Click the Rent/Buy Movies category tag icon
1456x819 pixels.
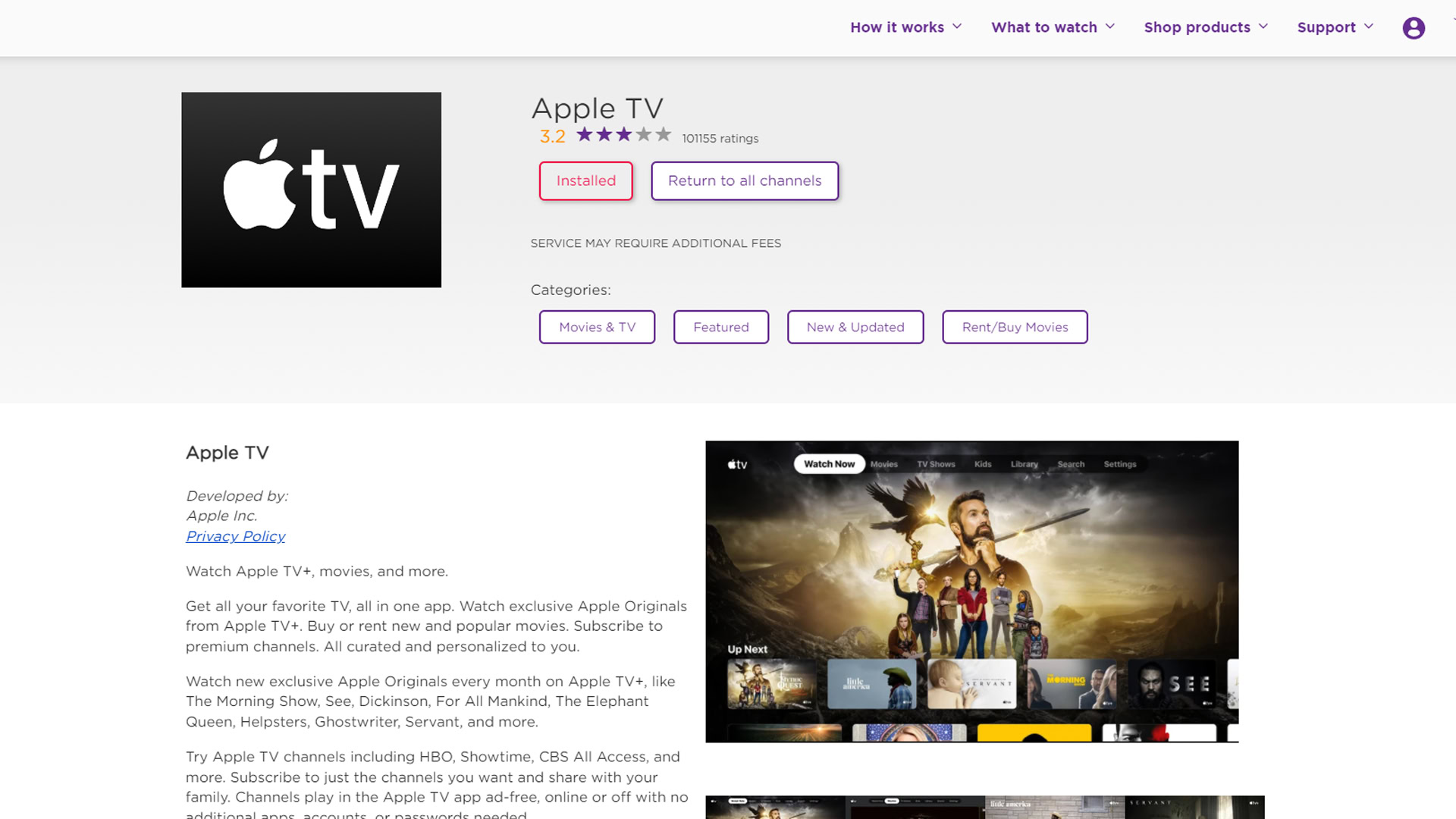pyautogui.click(x=1015, y=327)
